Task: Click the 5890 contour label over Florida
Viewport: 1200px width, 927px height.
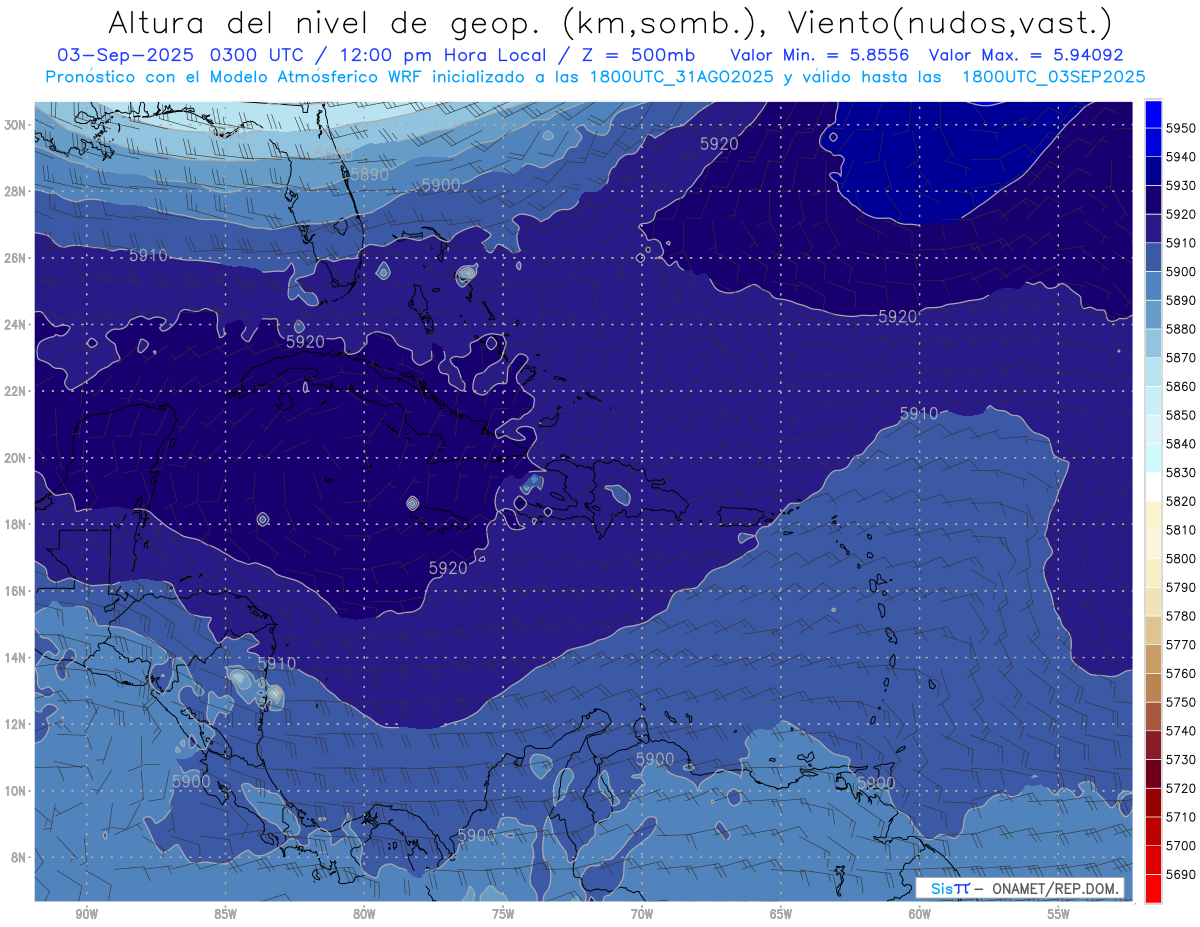Action: coord(369,174)
